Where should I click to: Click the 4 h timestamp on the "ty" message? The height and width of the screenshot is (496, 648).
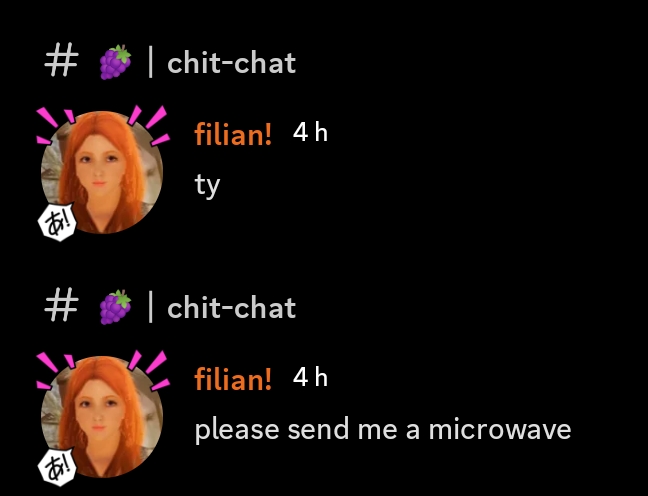coord(310,133)
